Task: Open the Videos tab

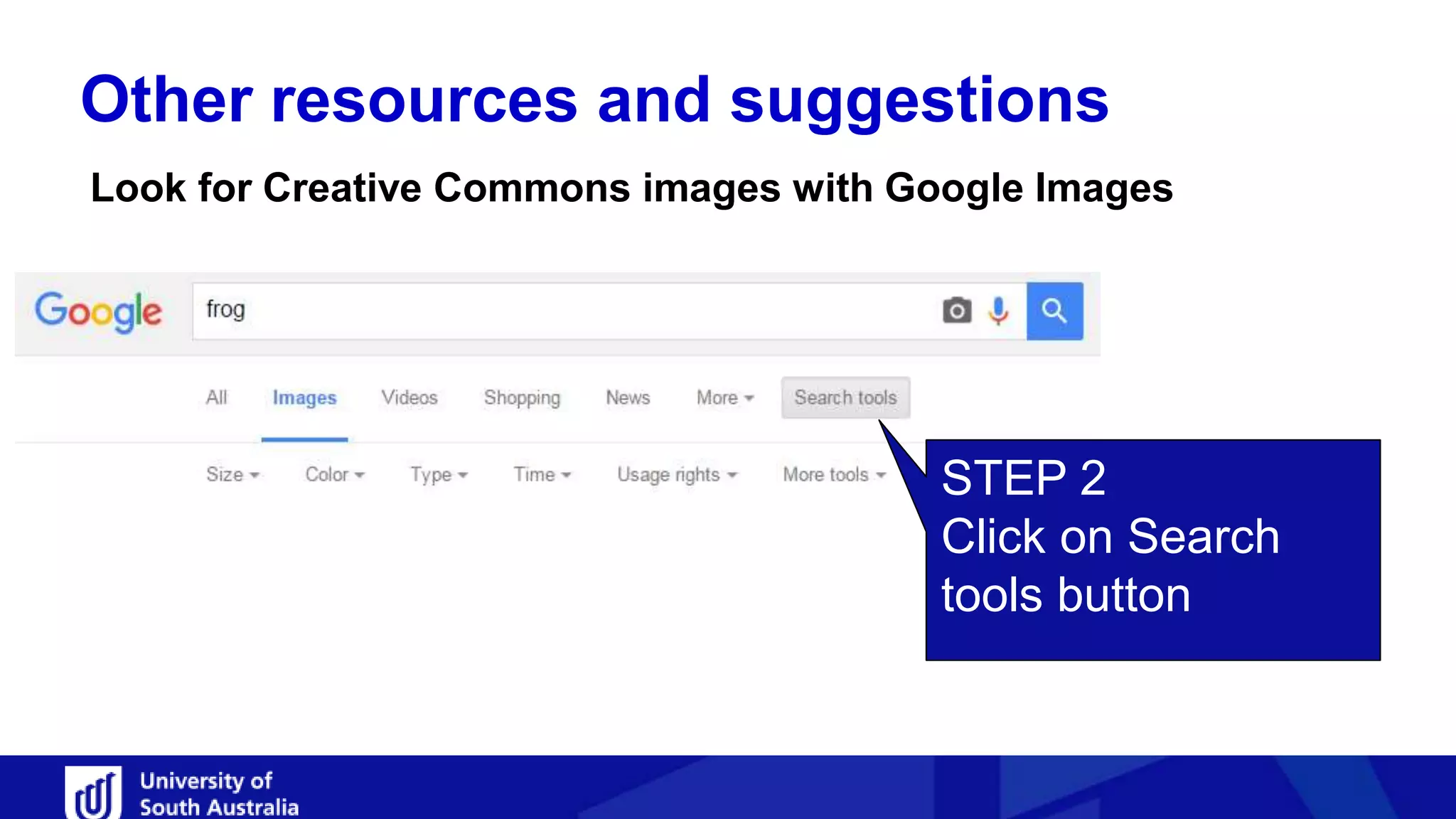Action: click(409, 397)
